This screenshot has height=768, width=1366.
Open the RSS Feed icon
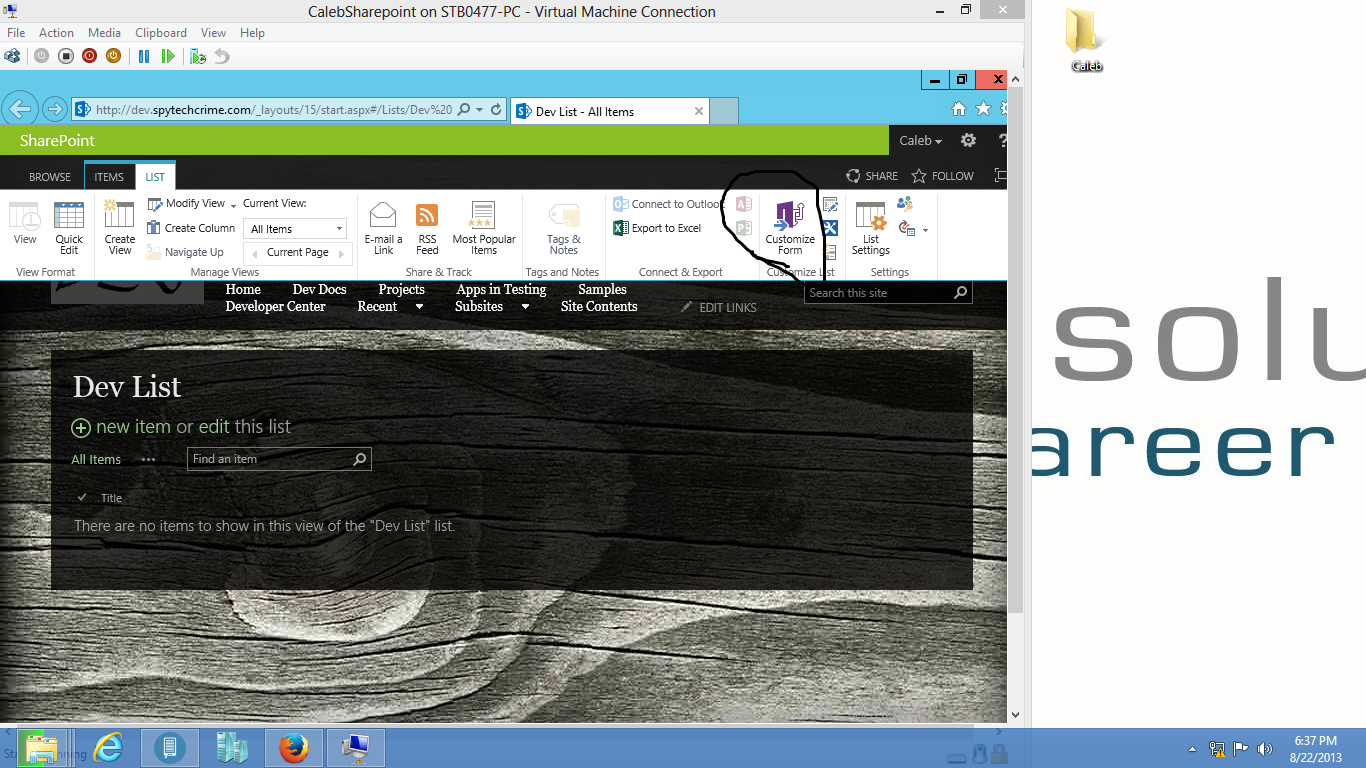[x=427, y=228]
